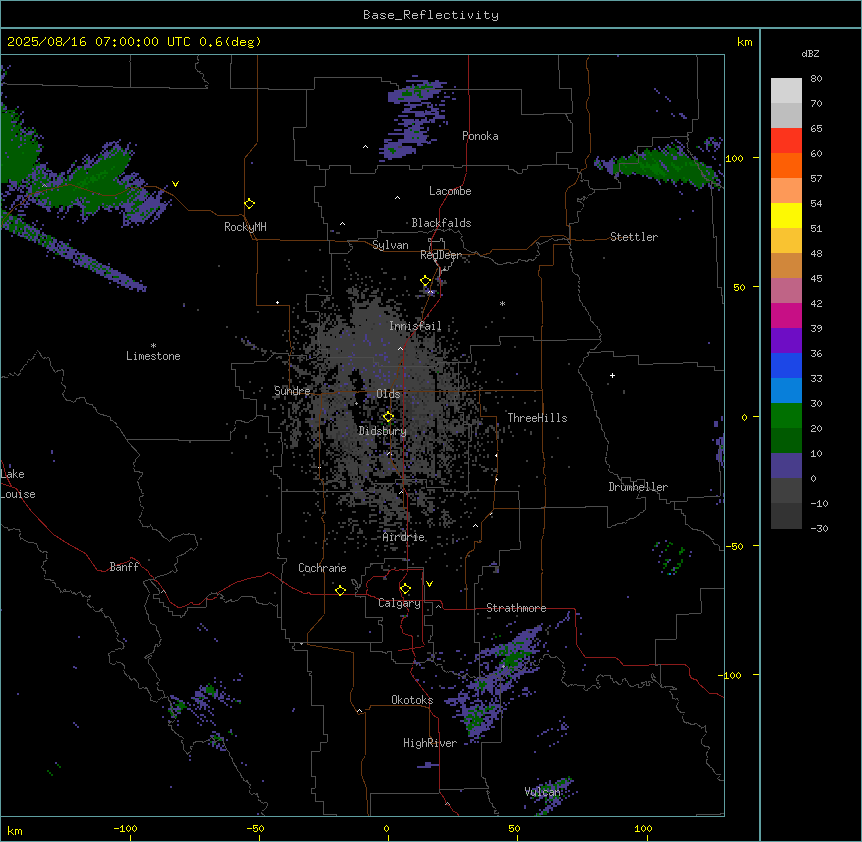Click the -50 tick label on right axis

point(734,546)
